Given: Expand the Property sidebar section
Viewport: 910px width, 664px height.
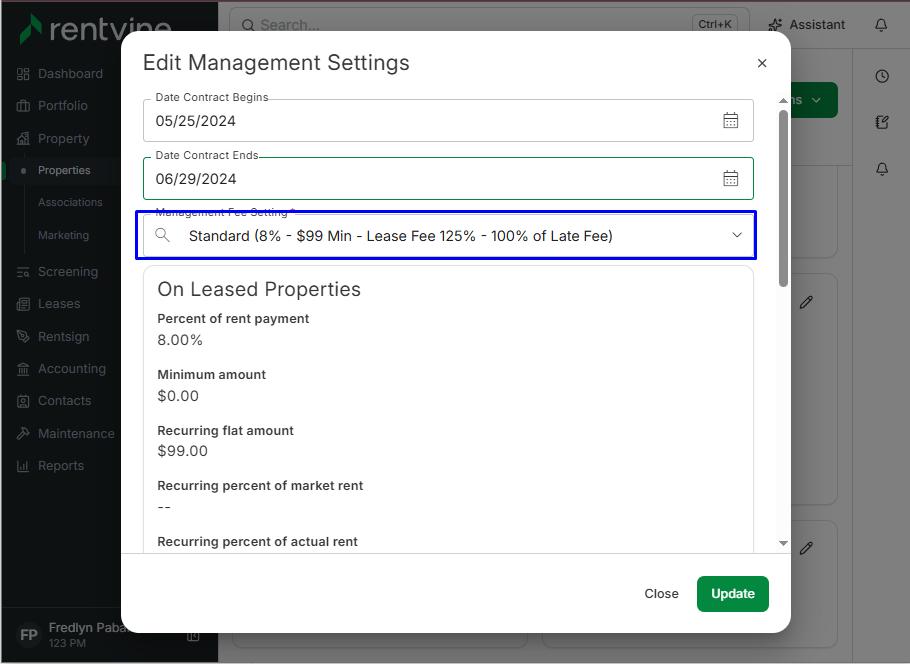Looking at the screenshot, I should click(63, 139).
